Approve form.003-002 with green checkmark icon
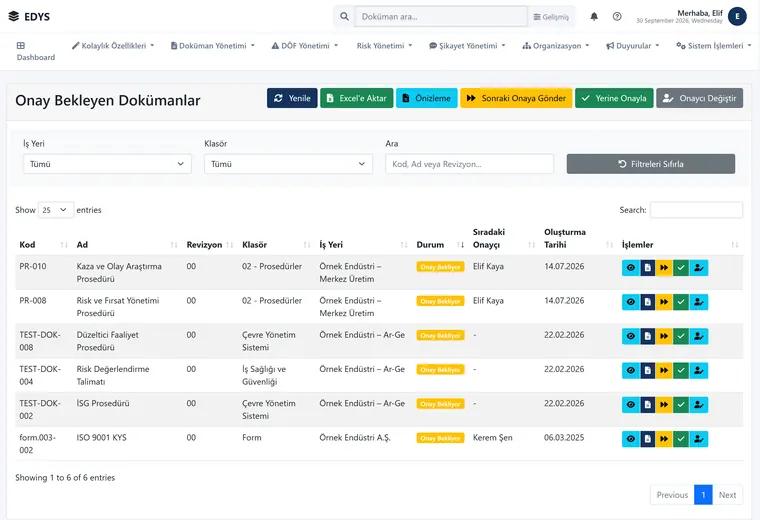 coord(681,439)
